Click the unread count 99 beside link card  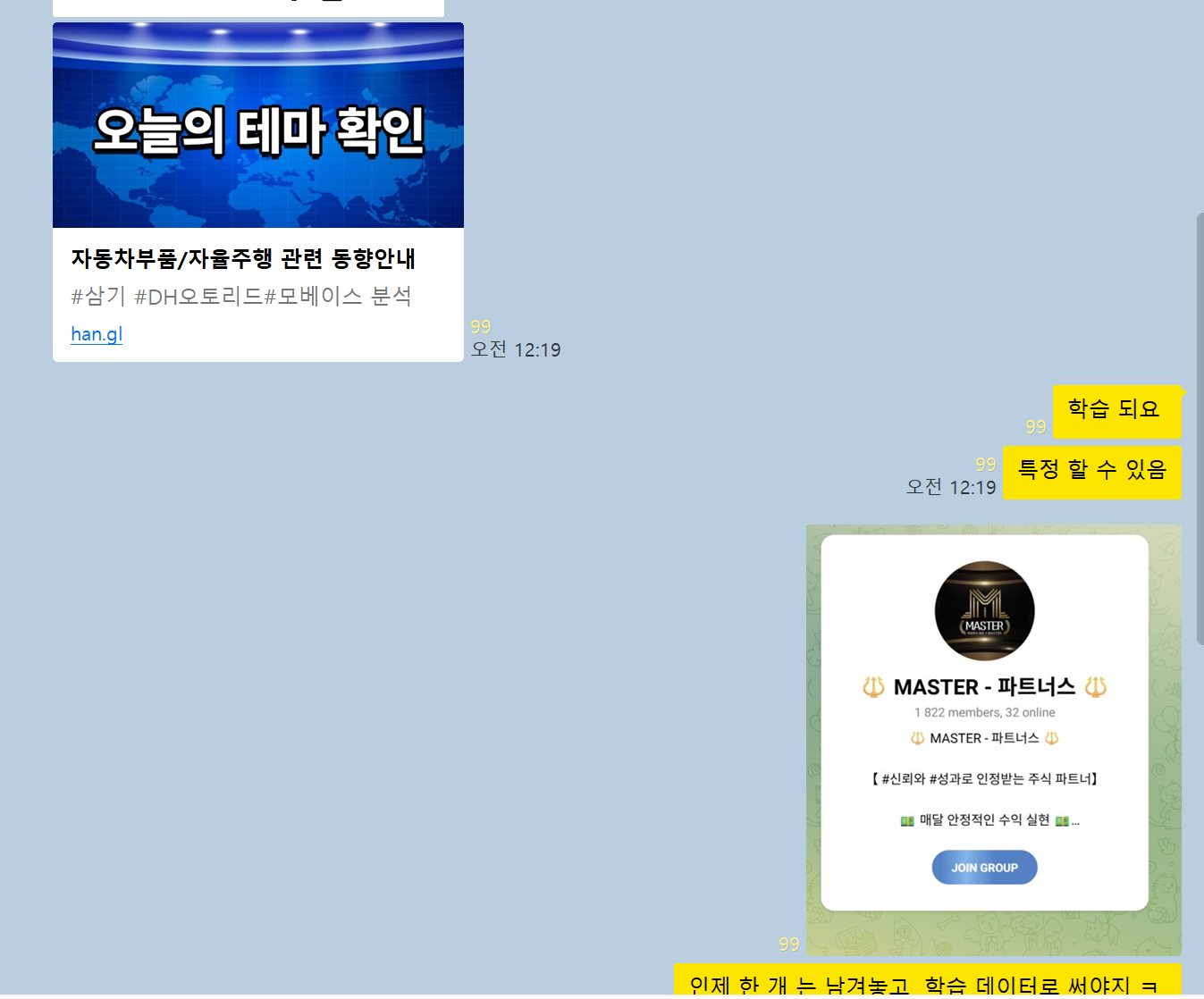tap(481, 327)
